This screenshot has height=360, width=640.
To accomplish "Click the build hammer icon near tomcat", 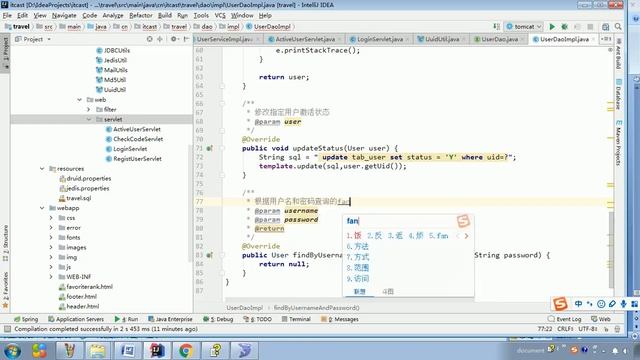I will coord(496,27).
